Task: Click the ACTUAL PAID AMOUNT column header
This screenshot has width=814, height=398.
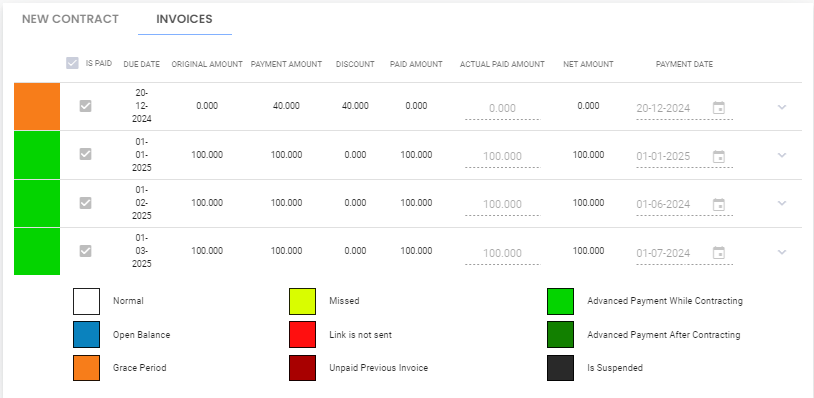Action: 503,64
